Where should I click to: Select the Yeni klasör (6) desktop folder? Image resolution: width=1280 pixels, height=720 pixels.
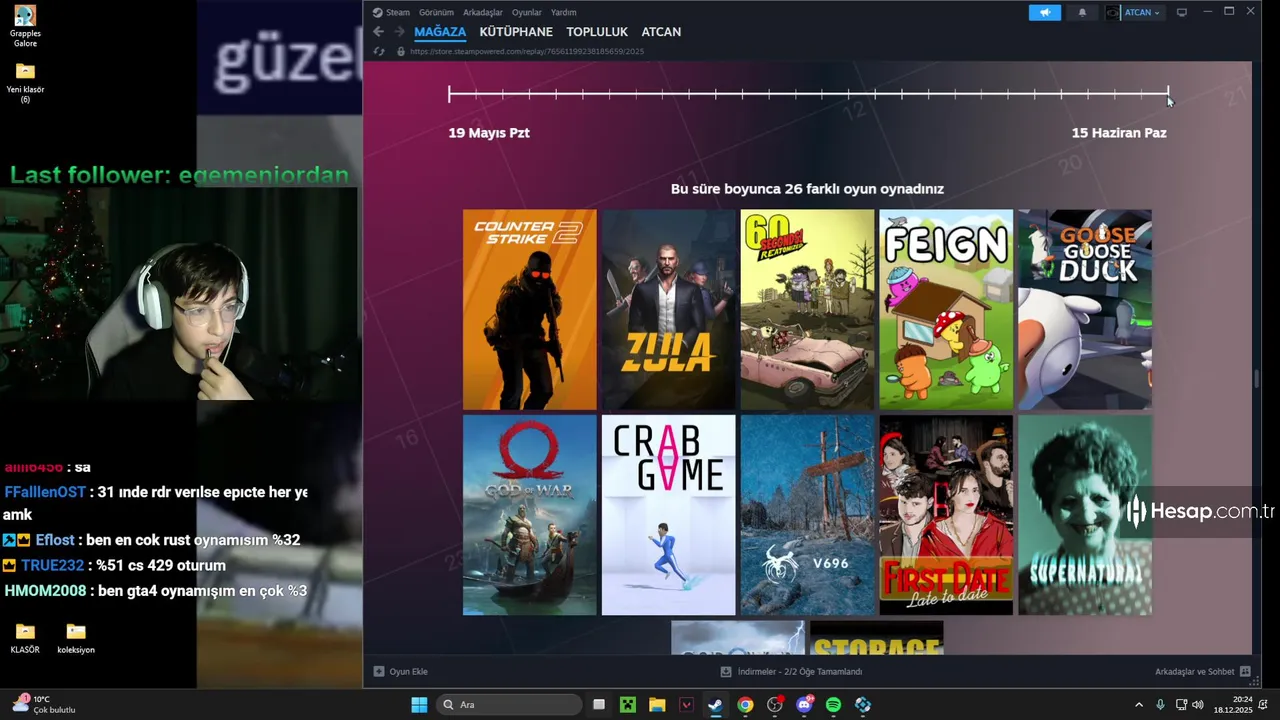[x=25, y=82]
